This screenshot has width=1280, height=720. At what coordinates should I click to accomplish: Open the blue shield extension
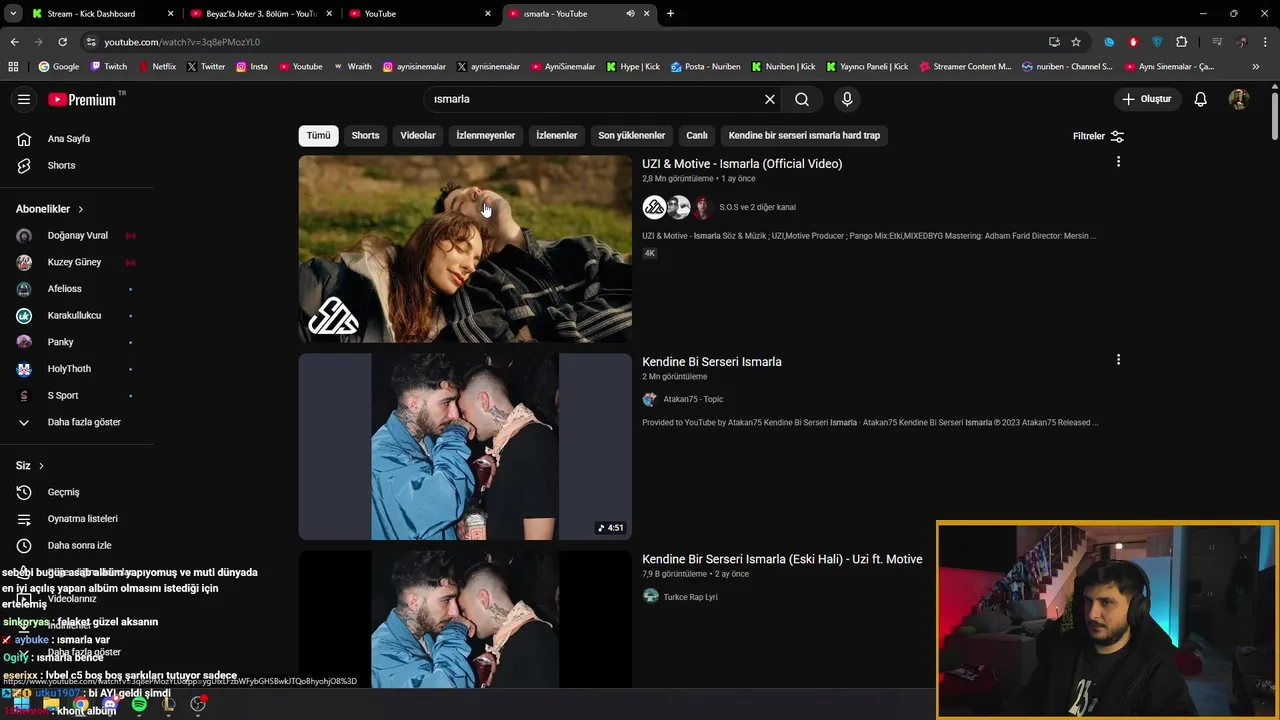coord(1157,42)
